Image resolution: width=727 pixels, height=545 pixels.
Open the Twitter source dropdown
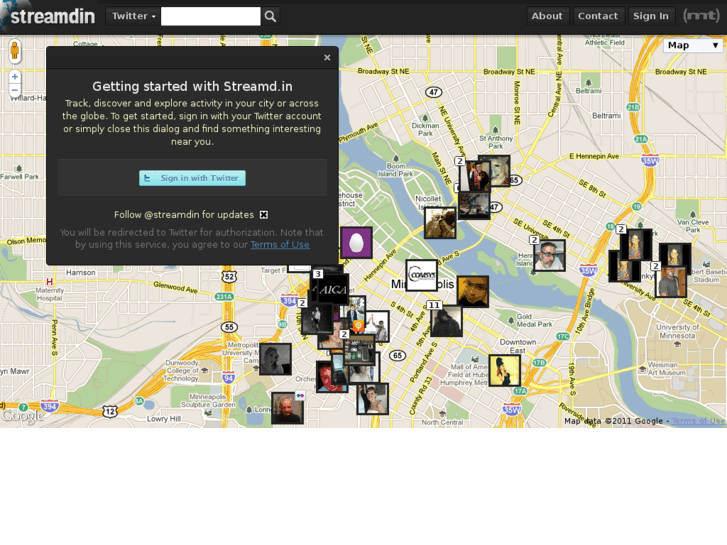(x=134, y=16)
